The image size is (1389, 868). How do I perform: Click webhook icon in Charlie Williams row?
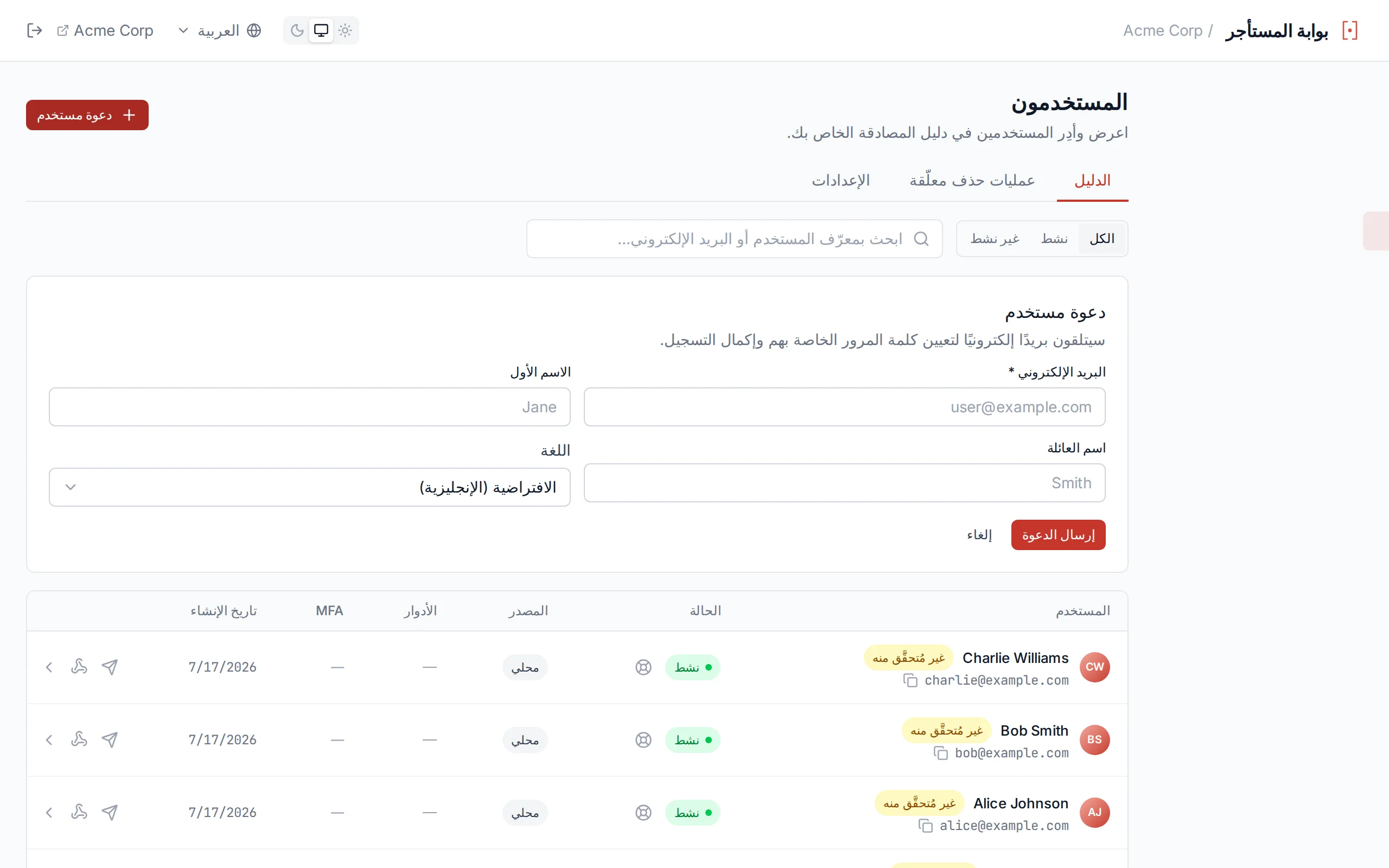pos(79,667)
